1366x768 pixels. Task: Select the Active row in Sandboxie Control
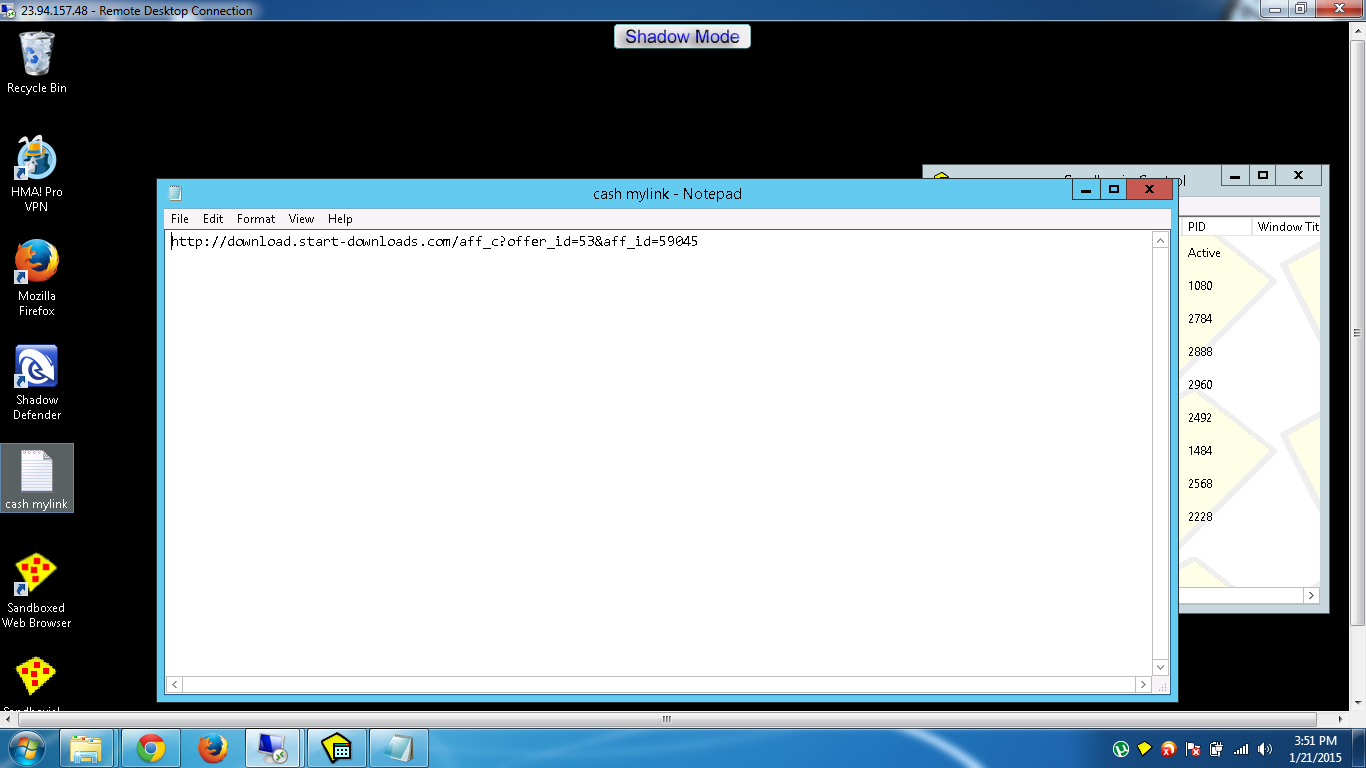pyautogui.click(x=1204, y=253)
